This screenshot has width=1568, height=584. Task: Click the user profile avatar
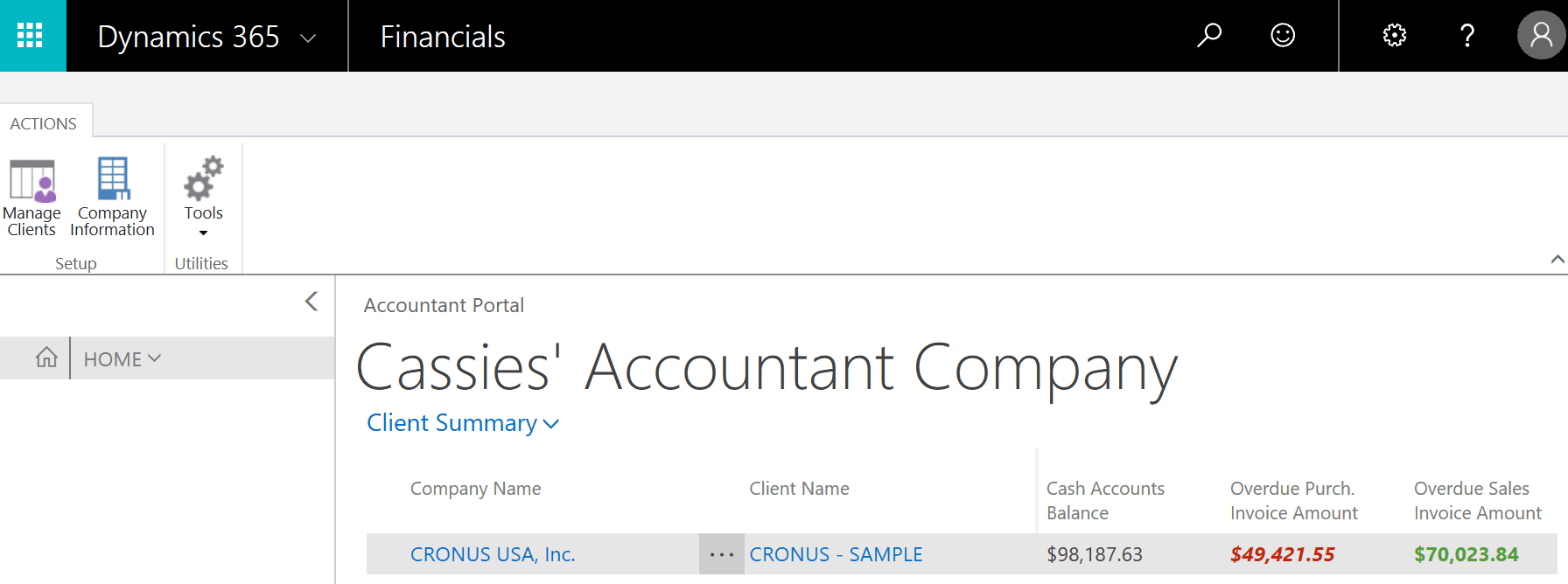[1539, 35]
